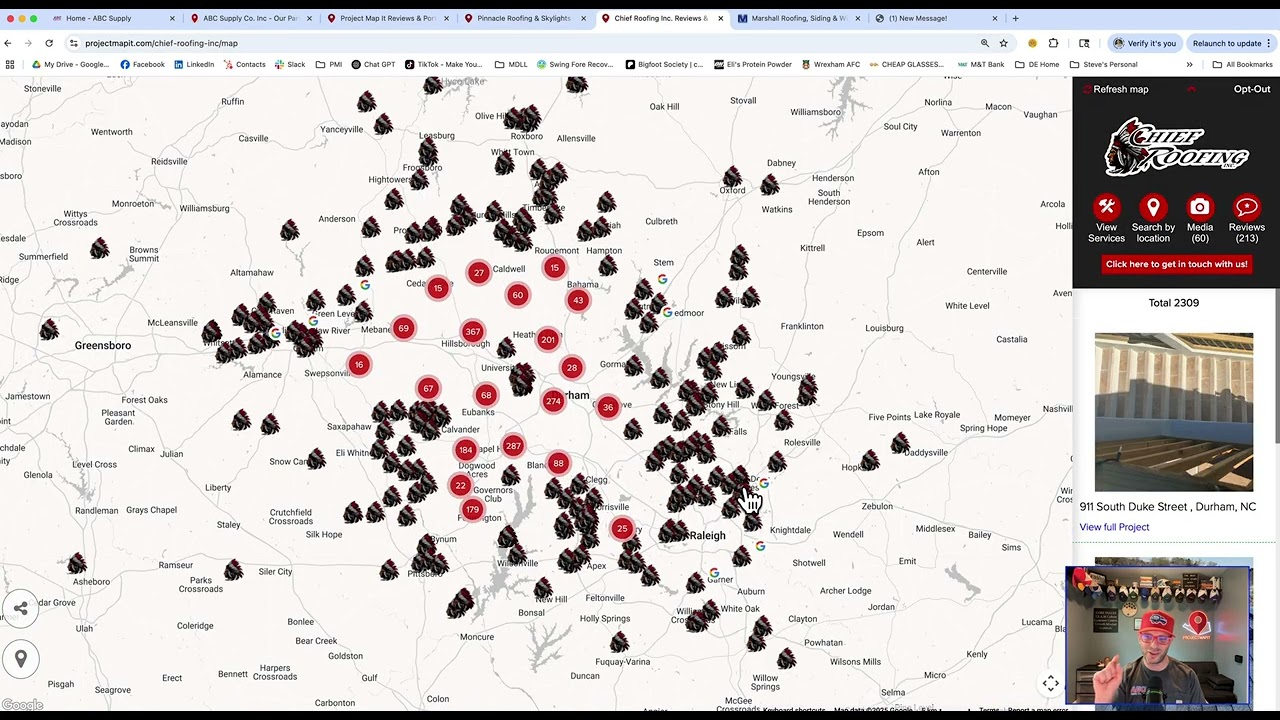The image size is (1280, 720).
Task: Click the map cluster marker 201
Action: [548, 340]
